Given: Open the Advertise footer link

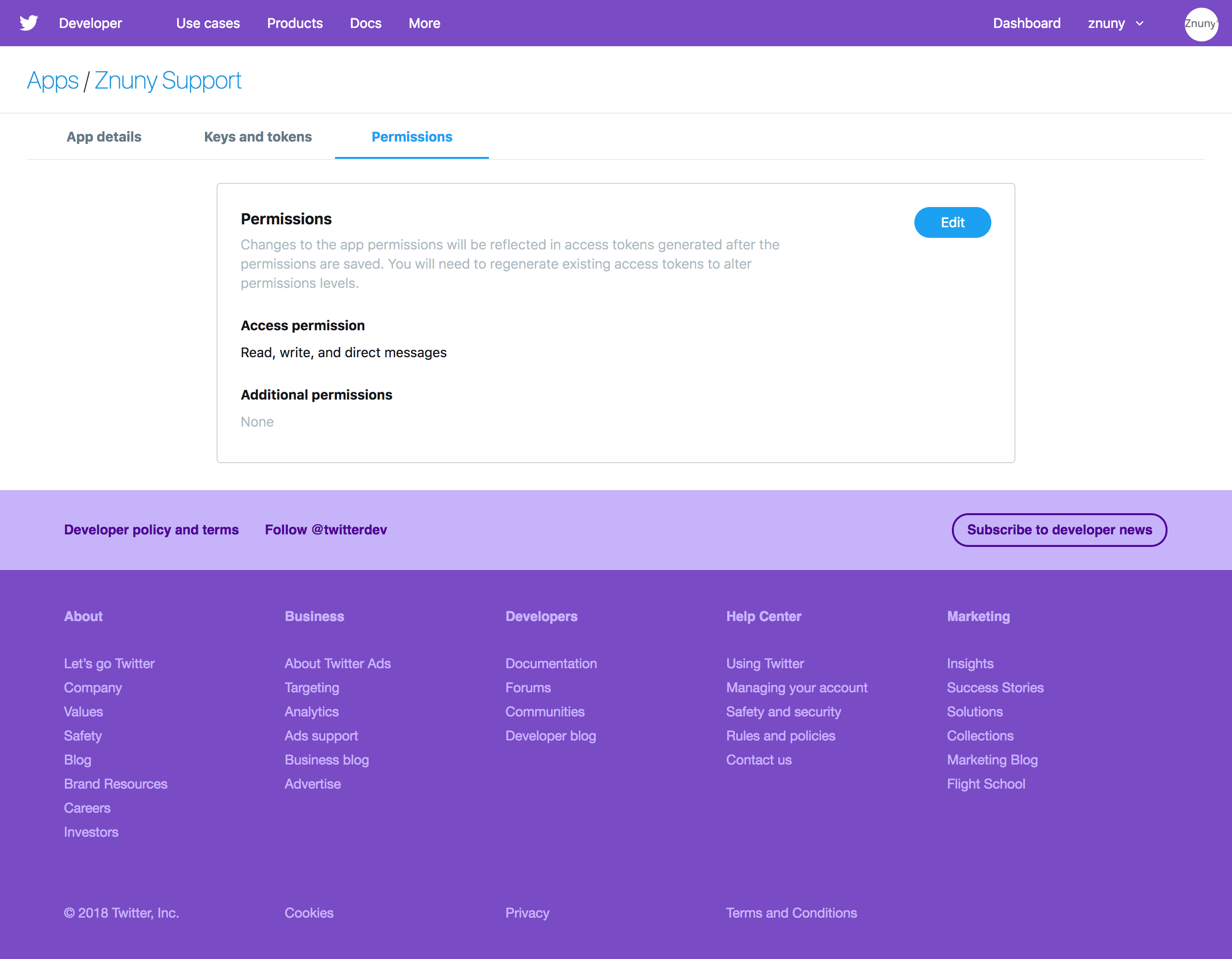Looking at the screenshot, I should (x=312, y=783).
